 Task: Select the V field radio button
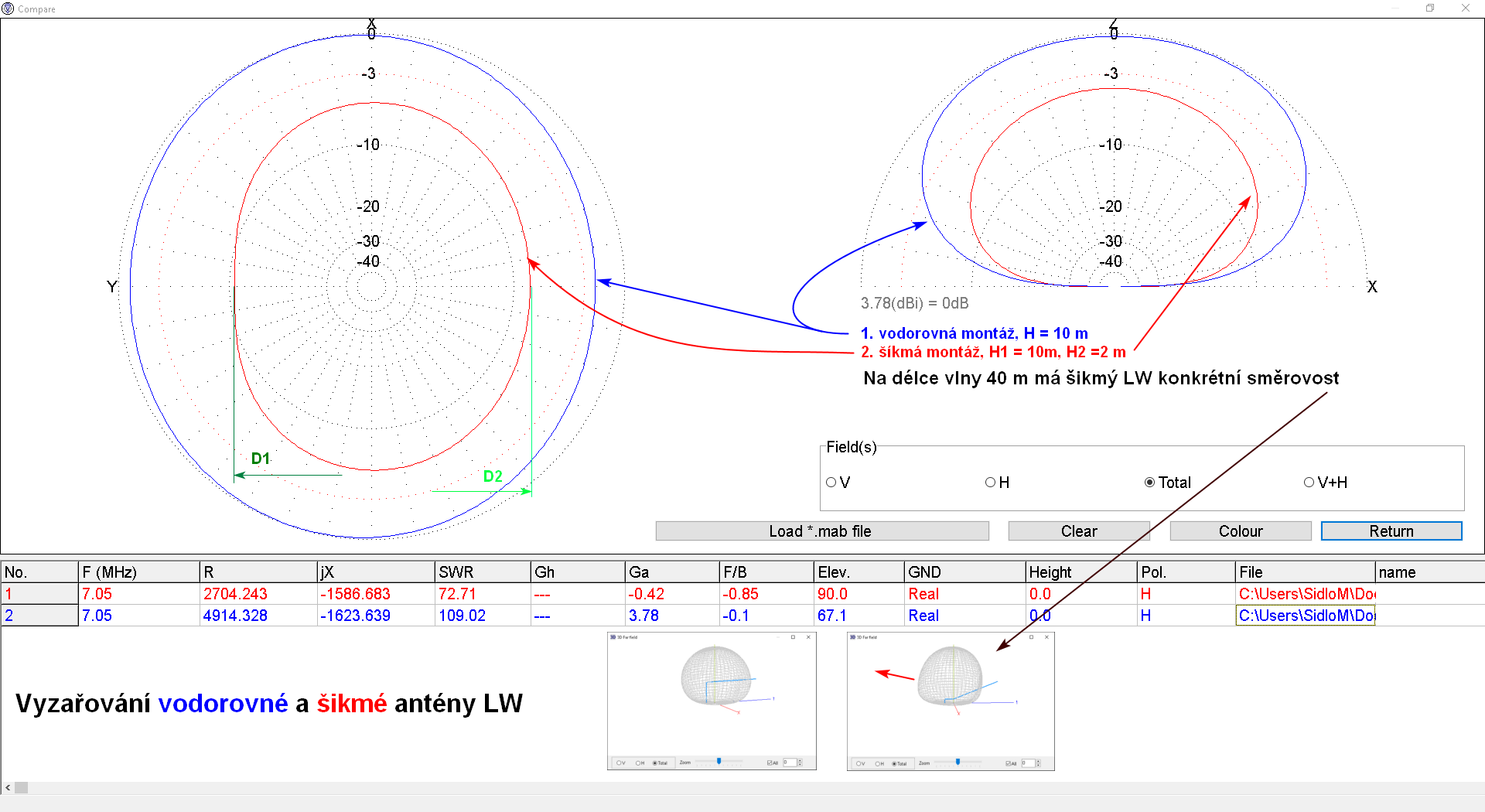tap(831, 483)
